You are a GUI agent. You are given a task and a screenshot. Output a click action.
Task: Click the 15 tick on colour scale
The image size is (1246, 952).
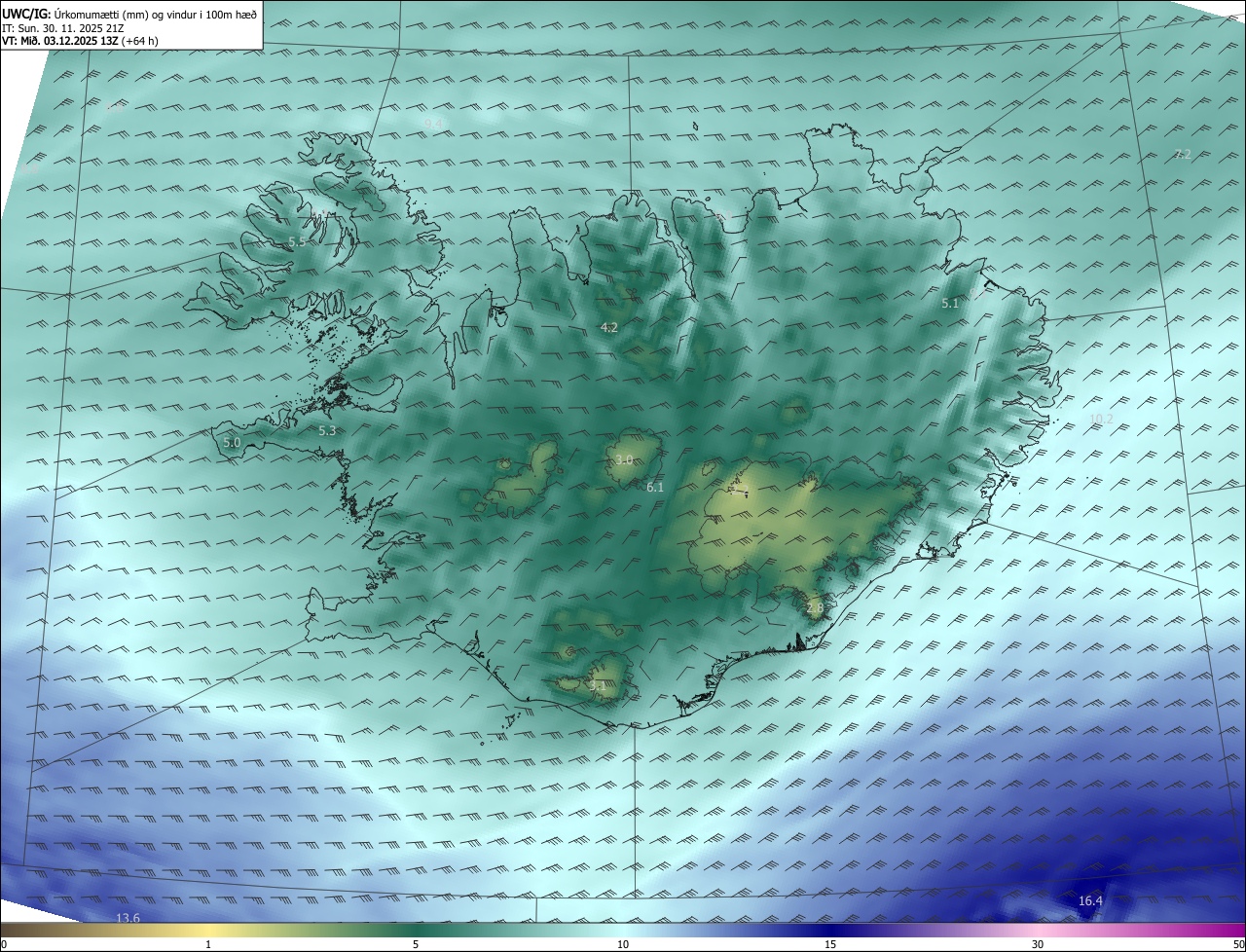(x=830, y=944)
